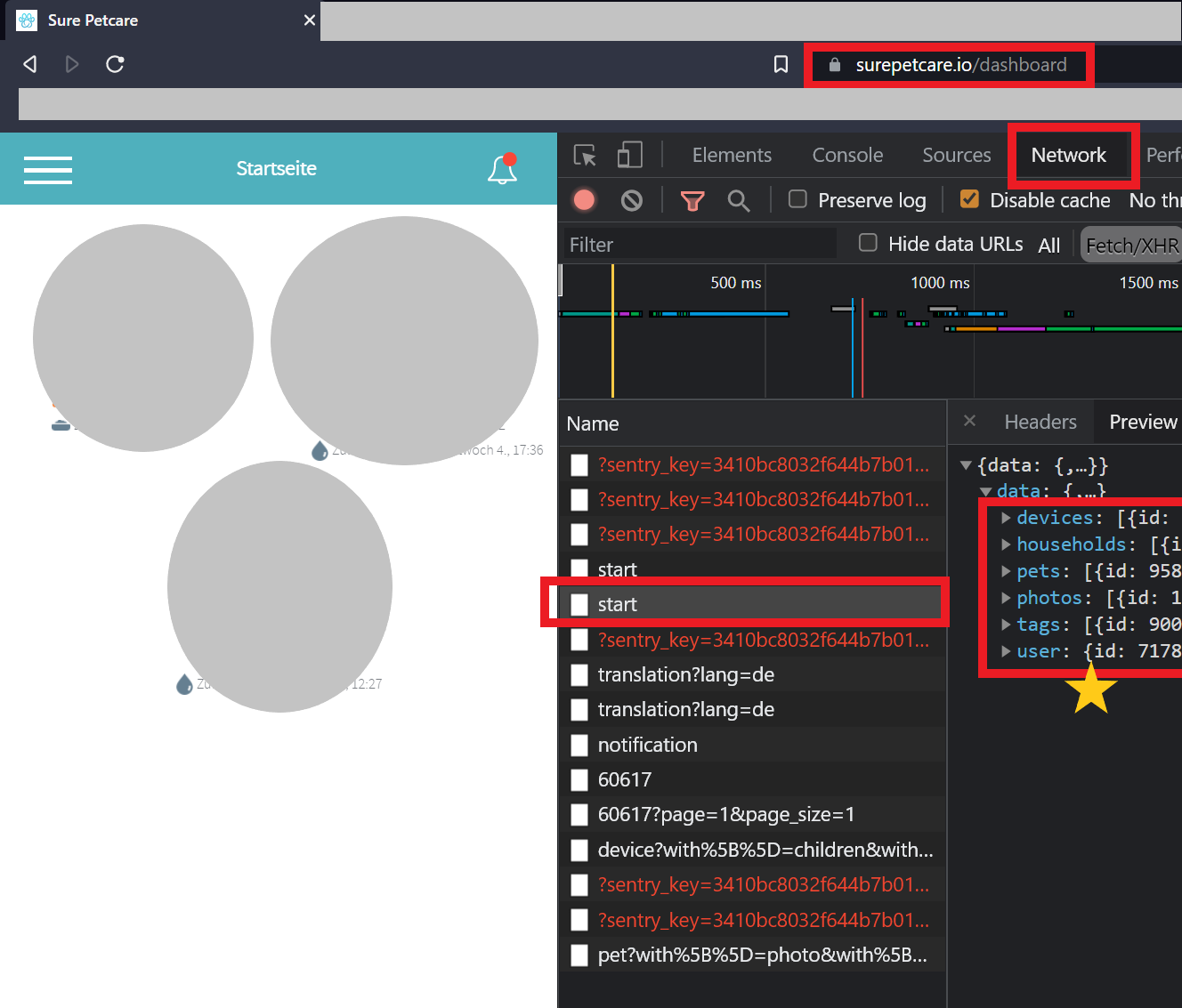Clear the network log
Image resolution: width=1182 pixels, height=1008 pixels.
point(631,200)
